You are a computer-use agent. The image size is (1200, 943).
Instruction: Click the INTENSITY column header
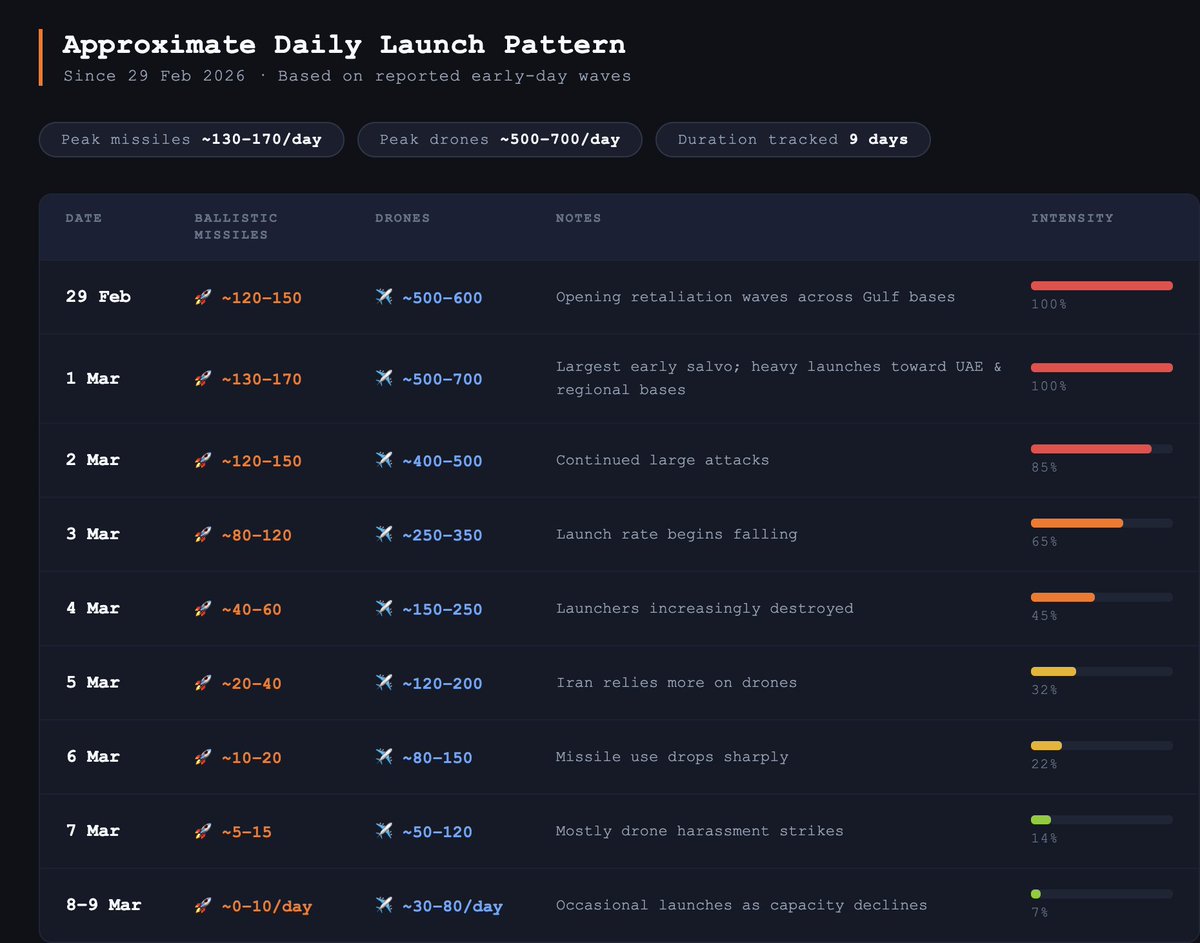(1072, 218)
